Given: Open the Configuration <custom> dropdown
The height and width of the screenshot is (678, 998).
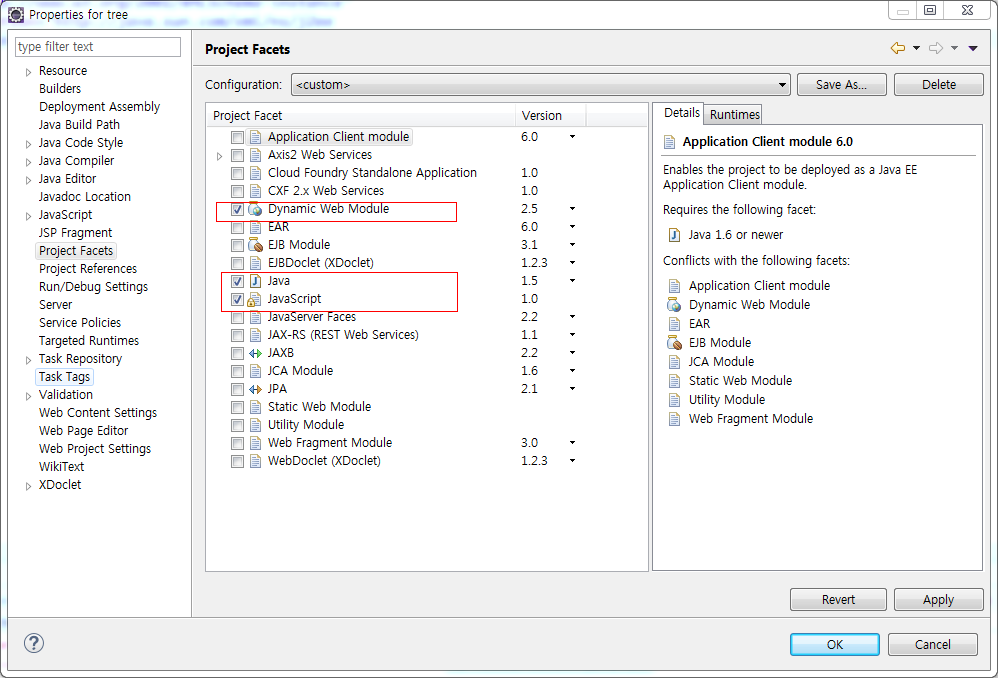Looking at the screenshot, I should click(540, 85).
